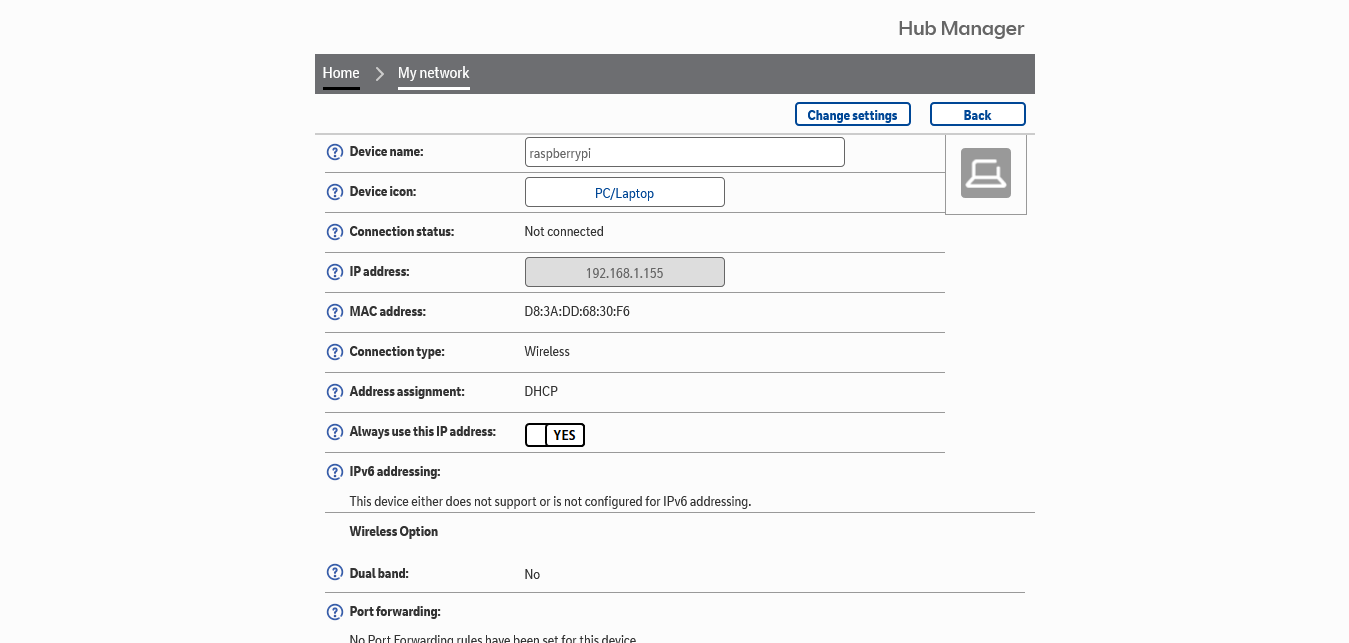Click the Device name field raspberrypi
Screen dimensions: 1349x643
pos(685,152)
